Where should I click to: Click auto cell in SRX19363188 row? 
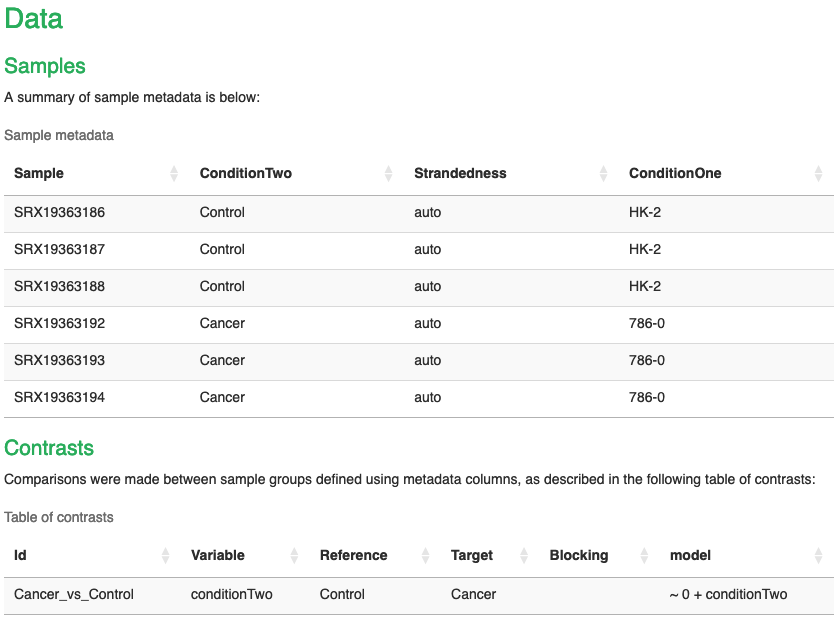(x=428, y=287)
